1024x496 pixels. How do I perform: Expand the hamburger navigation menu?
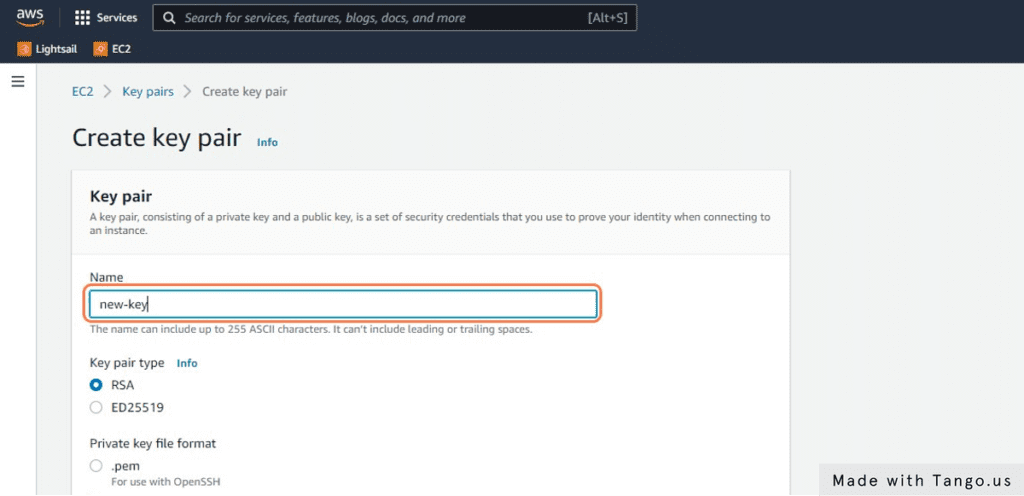pos(18,82)
